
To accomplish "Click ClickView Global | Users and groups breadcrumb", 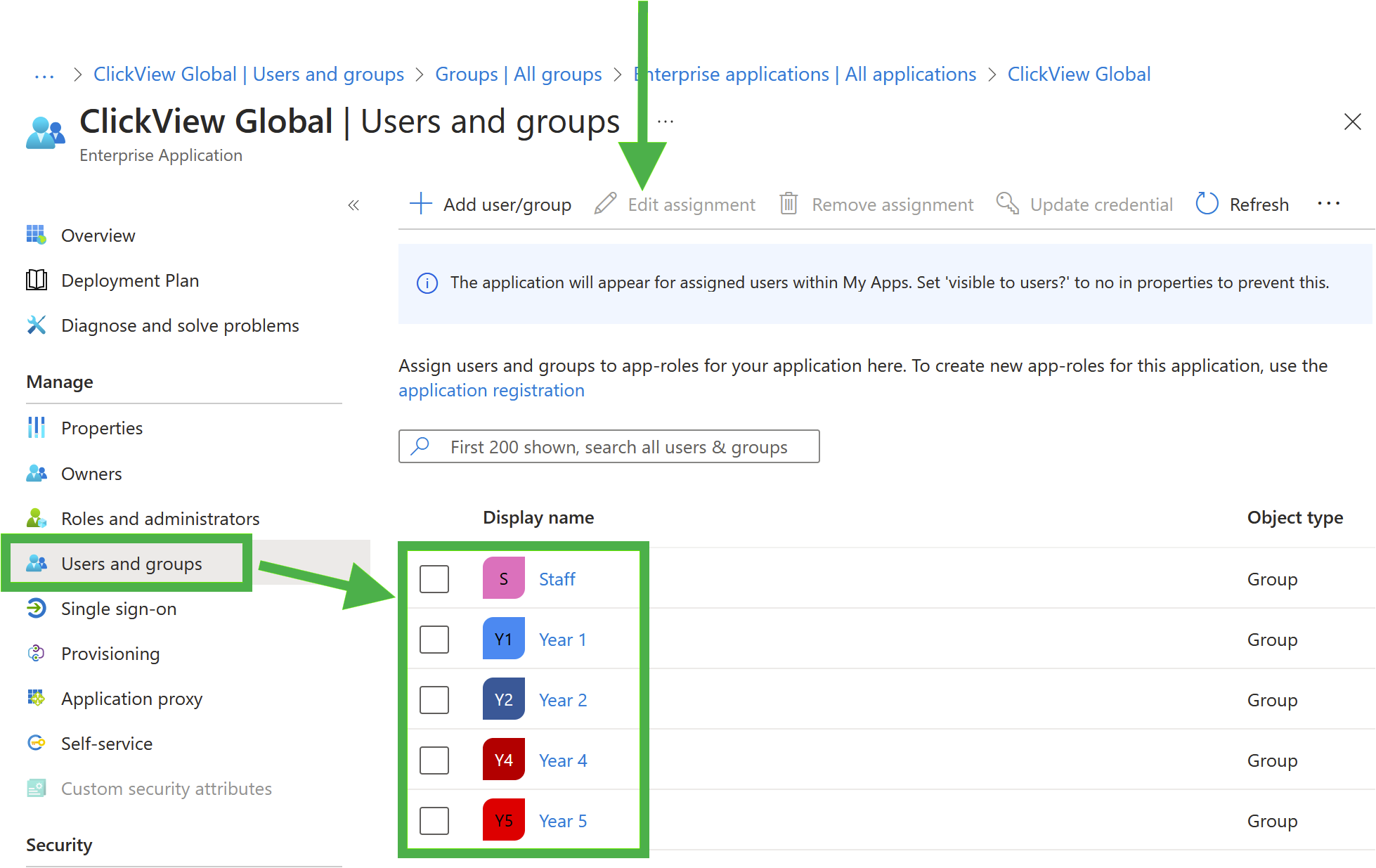I will tap(249, 75).
